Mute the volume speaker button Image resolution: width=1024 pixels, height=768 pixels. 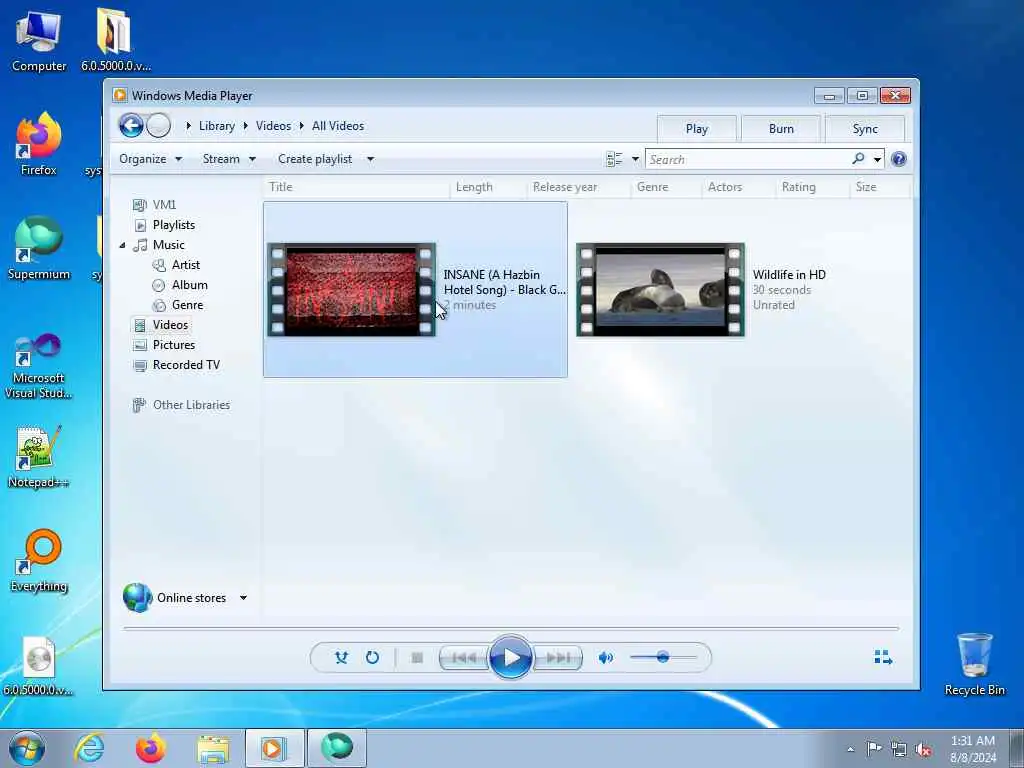[605, 658]
